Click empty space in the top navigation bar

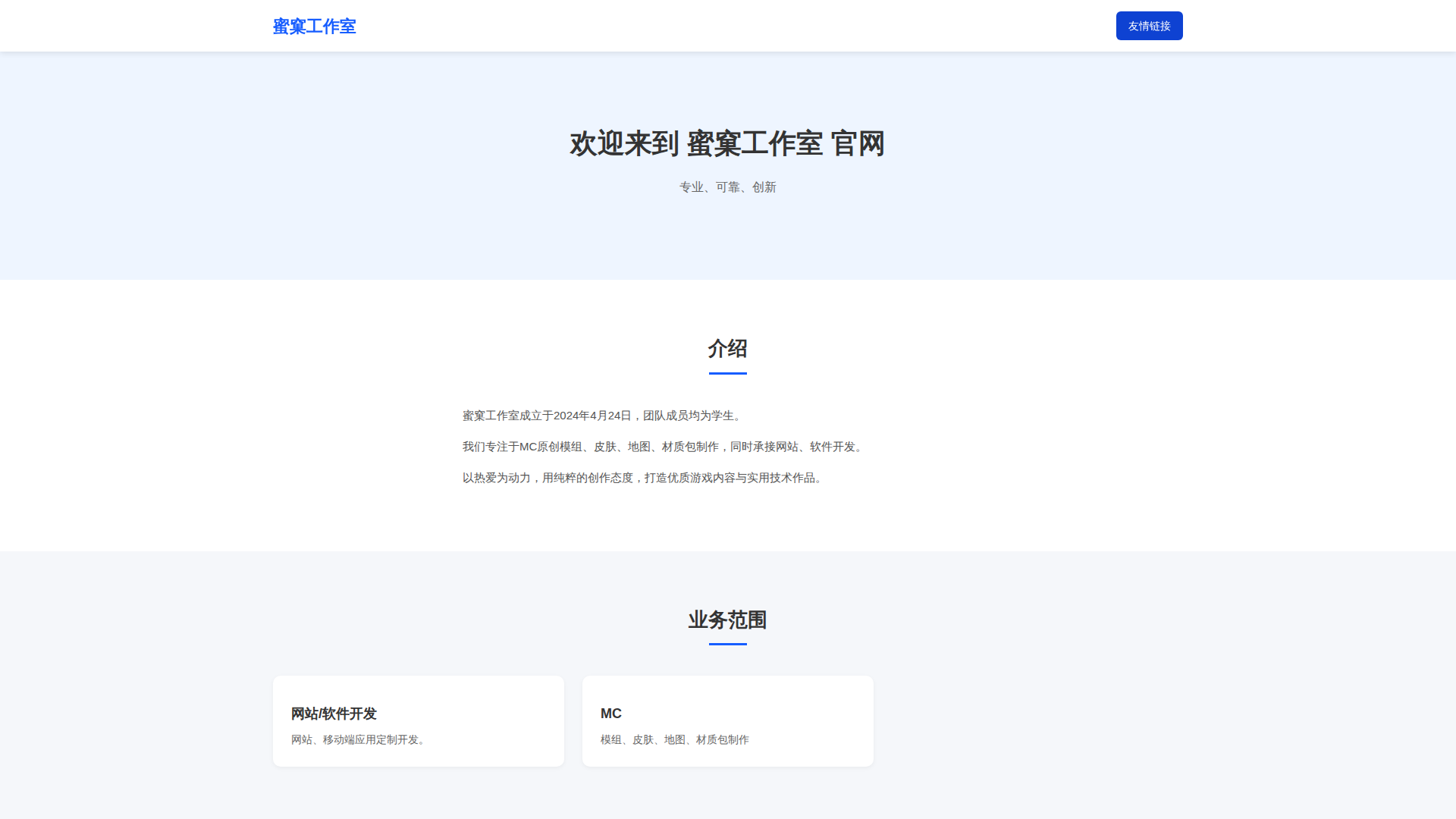[728, 26]
